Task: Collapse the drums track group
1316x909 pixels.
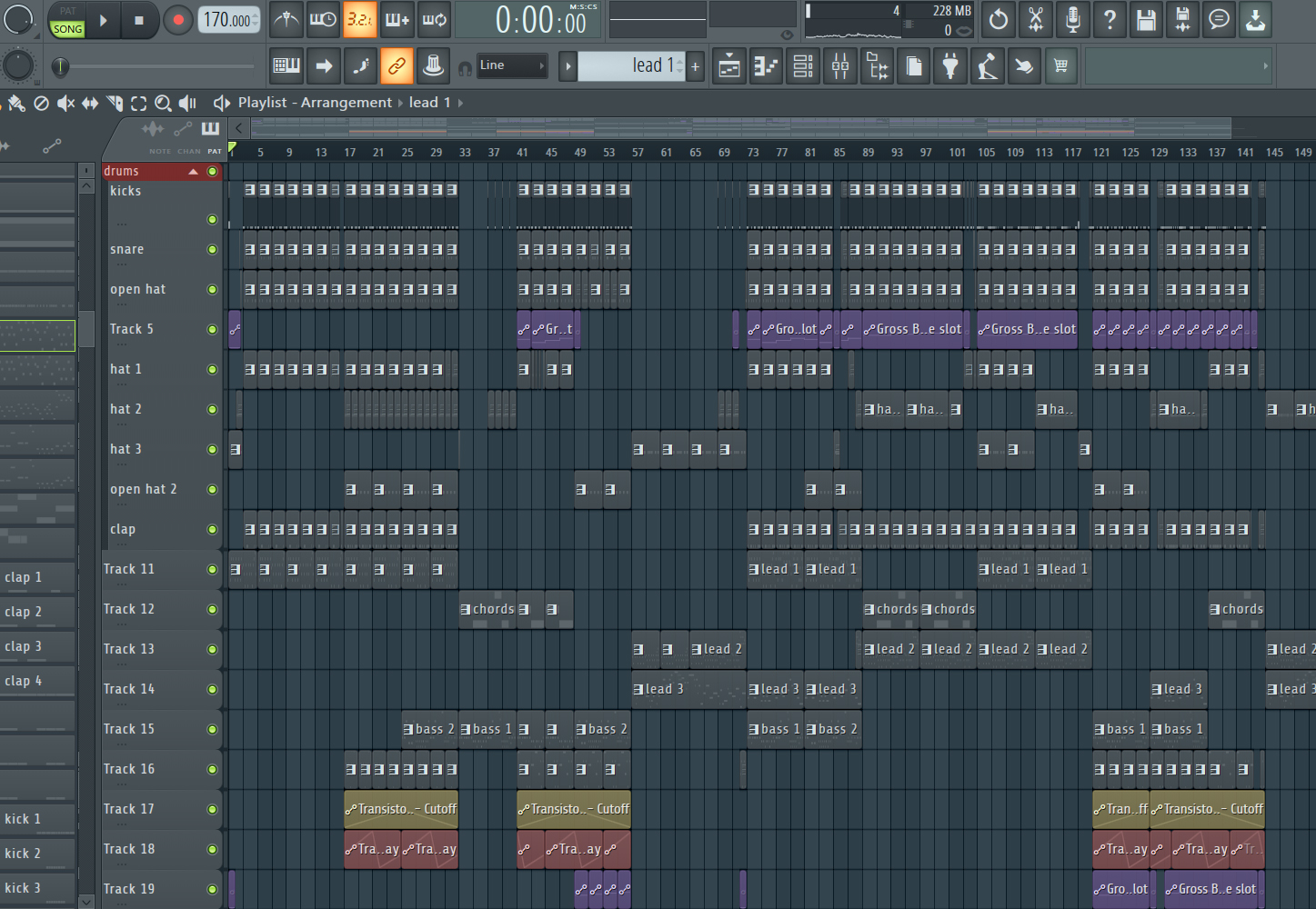Action: [193, 171]
